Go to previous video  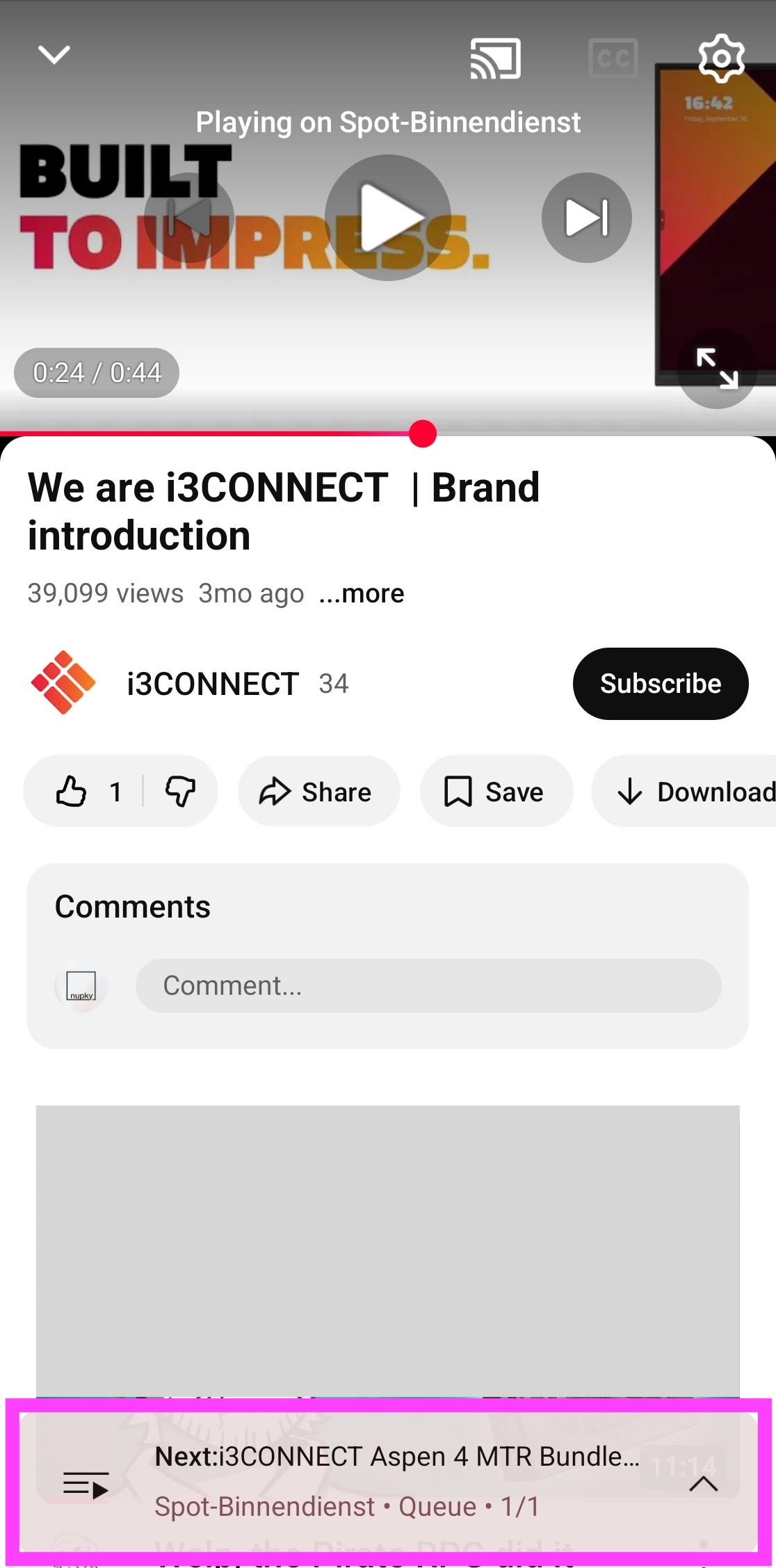(188, 218)
